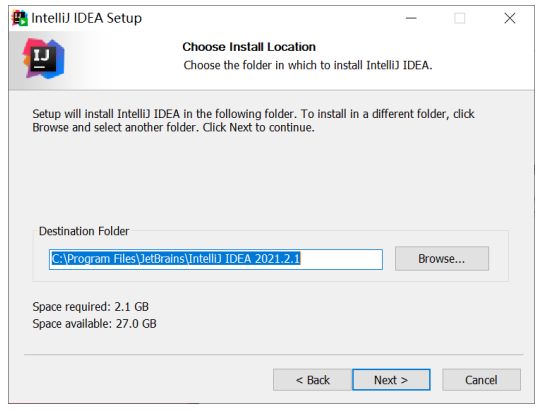Viewport: 545px width, 411px height.
Task: Click the IntelliJ IDEA Setup window title text
Action: (x=87, y=18)
